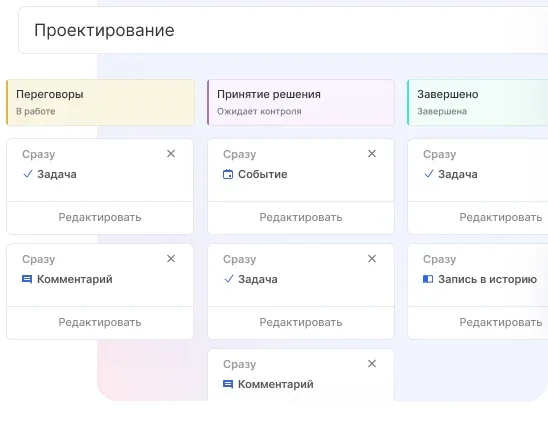548x422 pixels.
Task: Click Сразу timing on Запись в историю card
Action: click(440, 259)
